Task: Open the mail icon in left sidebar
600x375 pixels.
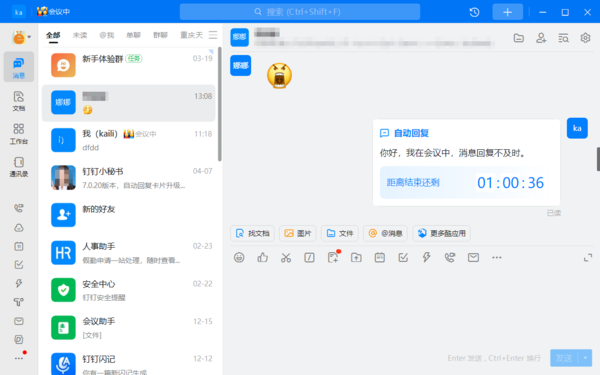Action: pyautogui.click(x=19, y=321)
